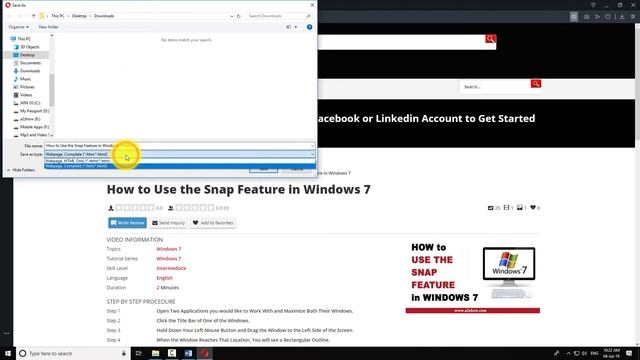Click New folder in the Save As toolbar
640x360 pixels.
click(48, 27)
